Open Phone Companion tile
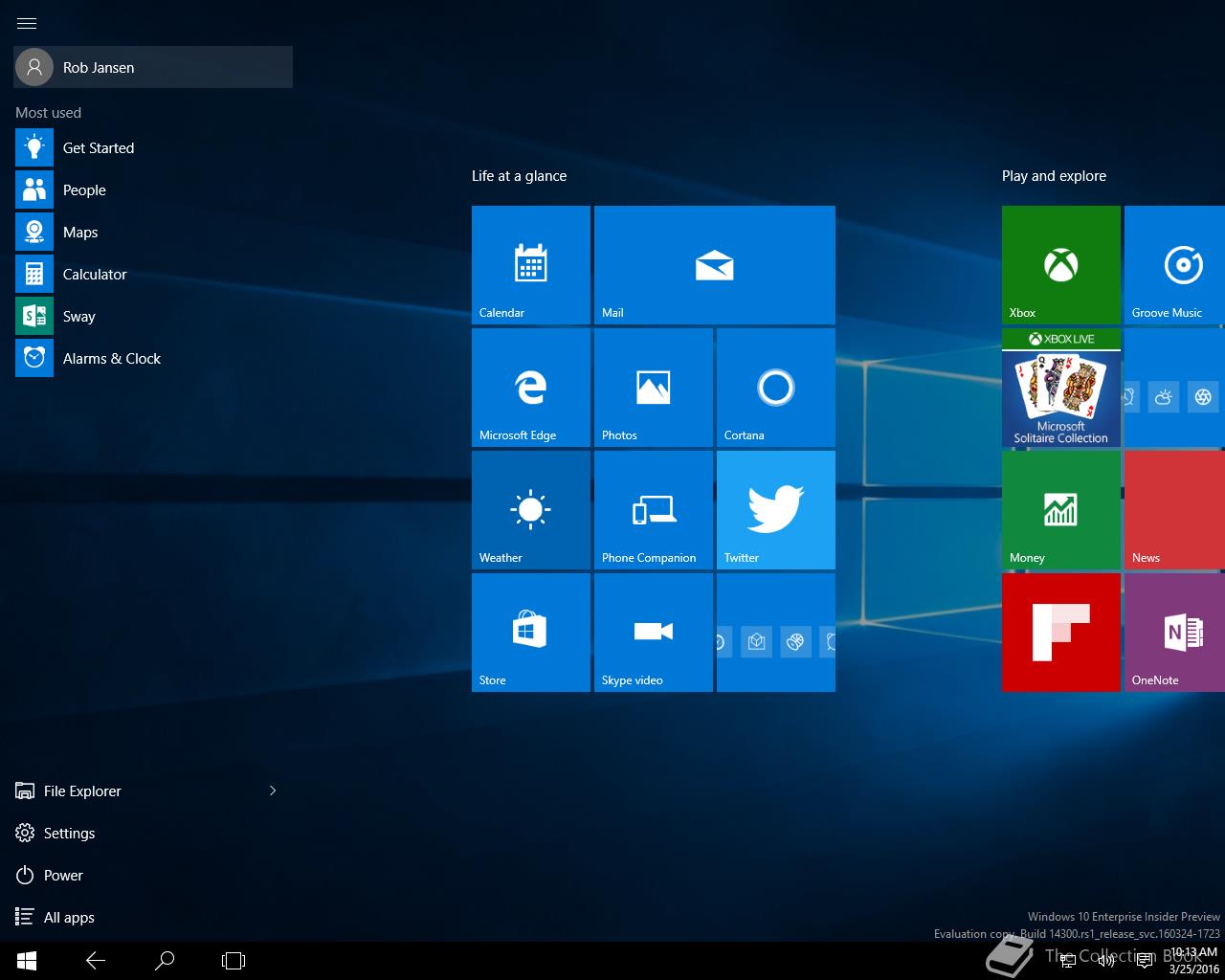1225x980 pixels. pos(654,510)
